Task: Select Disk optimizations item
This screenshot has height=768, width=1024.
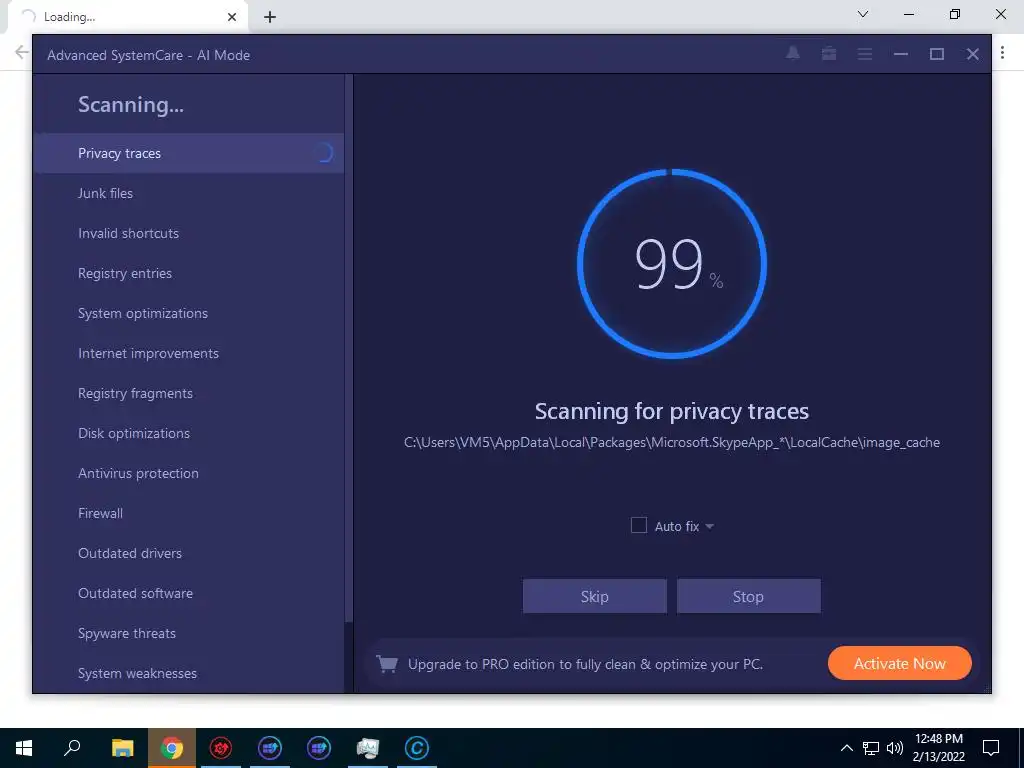Action: click(x=188, y=433)
